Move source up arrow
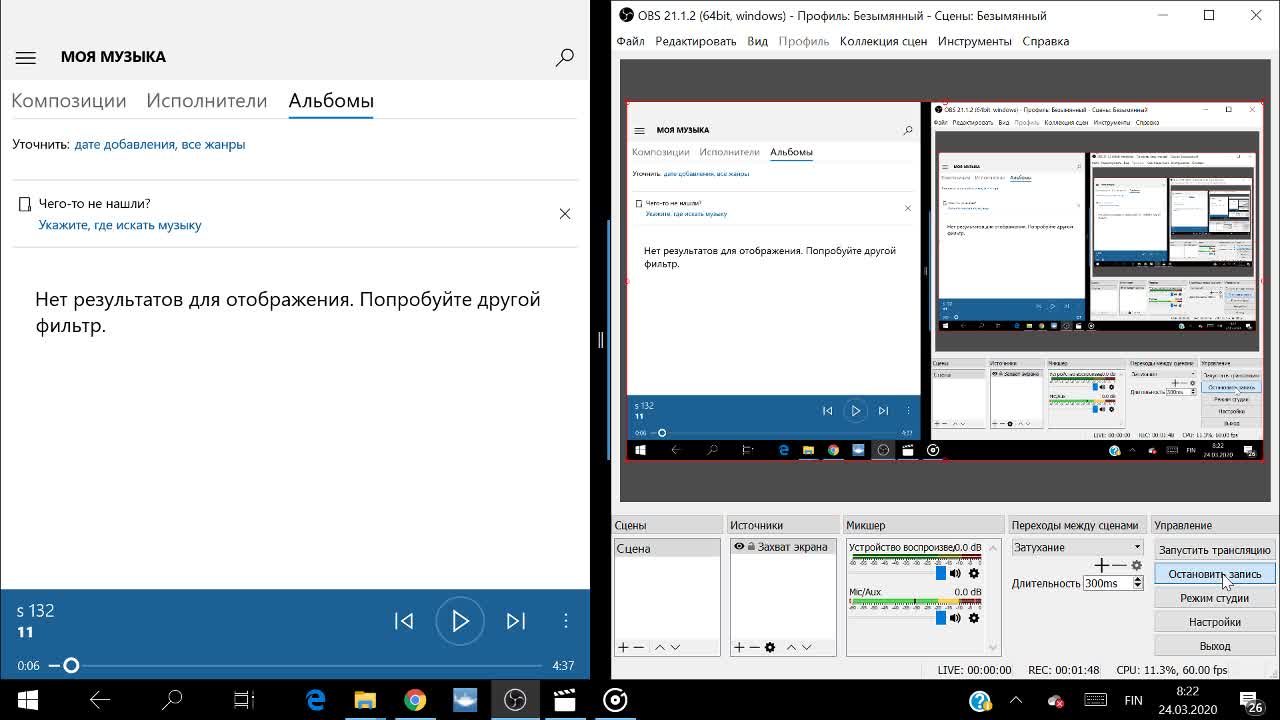Viewport: 1280px width, 720px height. [x=791, y=647]
